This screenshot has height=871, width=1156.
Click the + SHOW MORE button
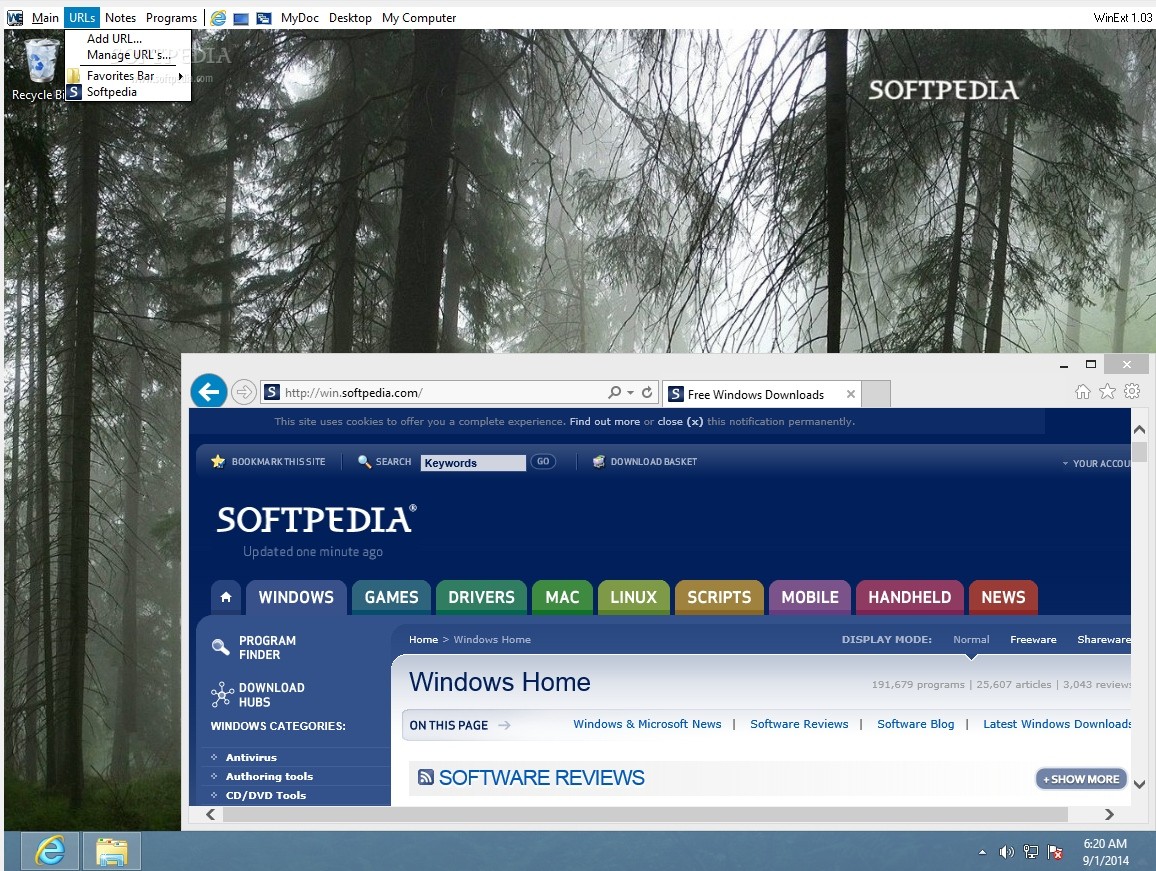1081,779
